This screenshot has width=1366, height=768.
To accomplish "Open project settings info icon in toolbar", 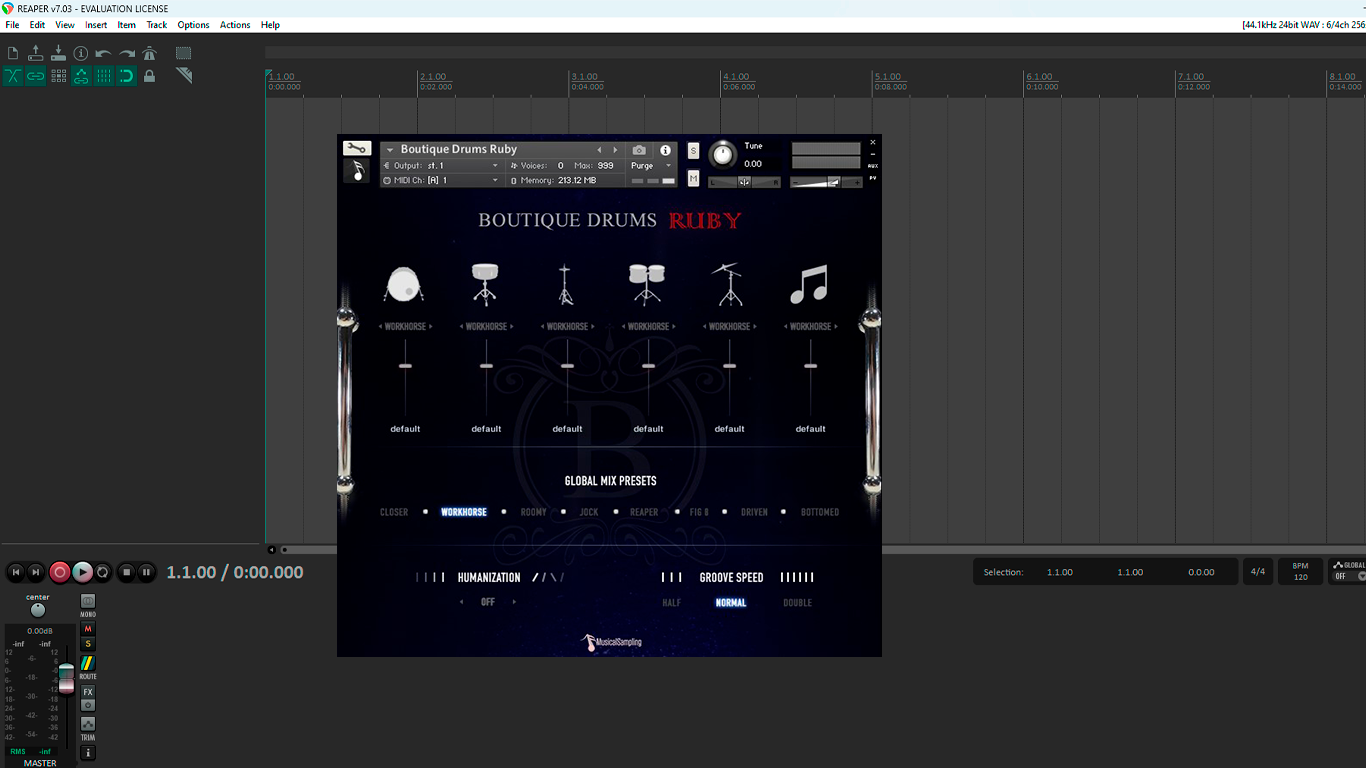I will pos(81,53).
